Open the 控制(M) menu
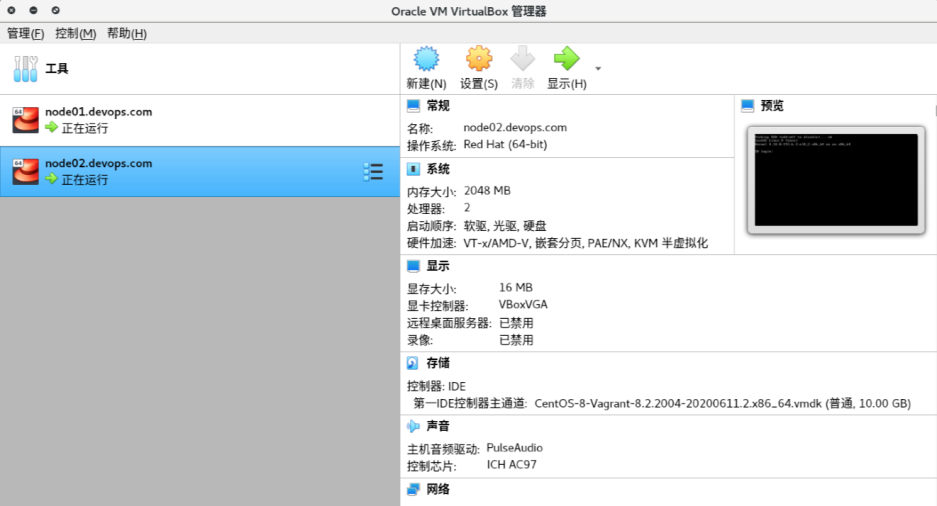This screenshot has height=506, width=937. click(x=75, y=33)
